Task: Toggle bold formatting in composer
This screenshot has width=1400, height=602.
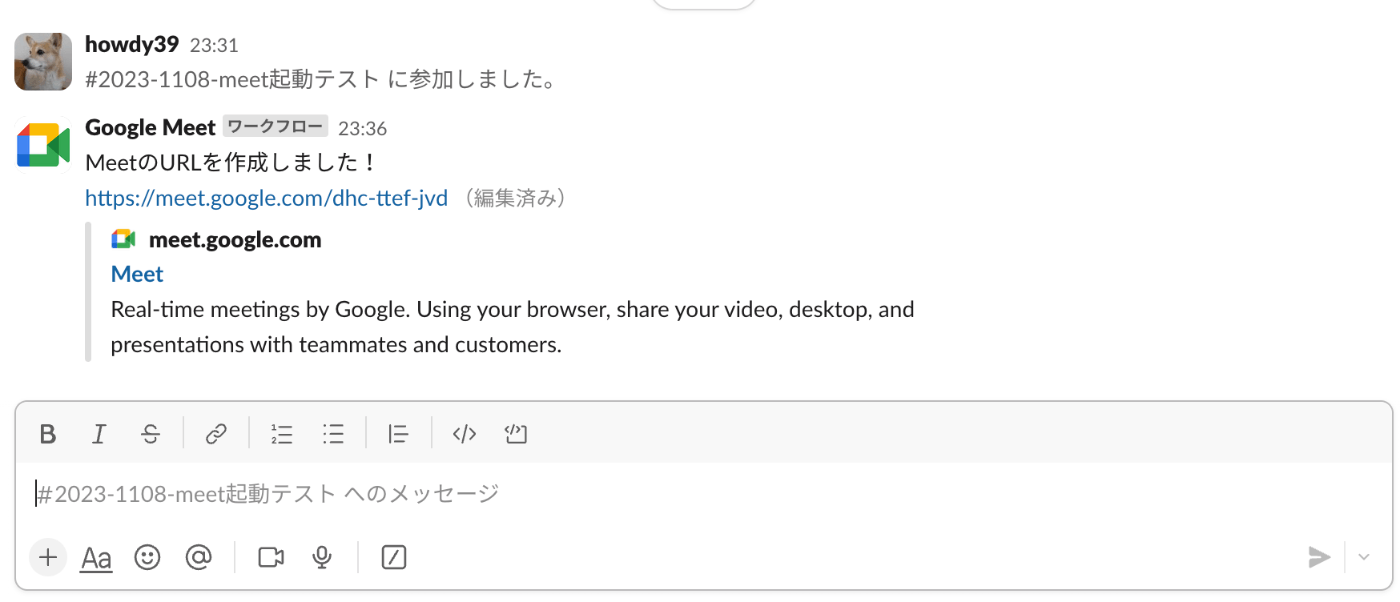Action: tap(47, 433)
